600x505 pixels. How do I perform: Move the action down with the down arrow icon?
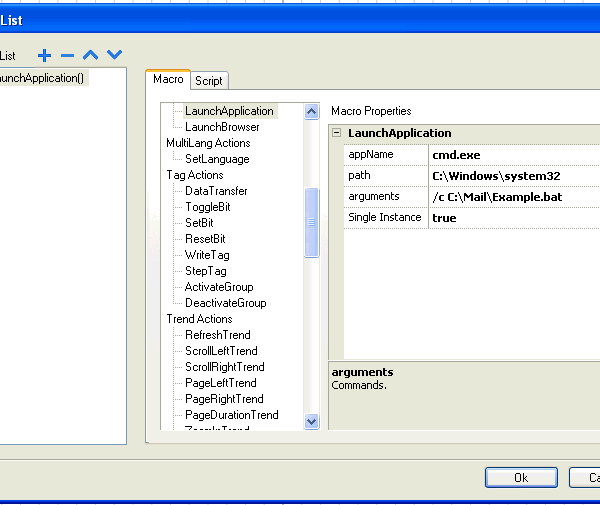[x=114, y=55]
